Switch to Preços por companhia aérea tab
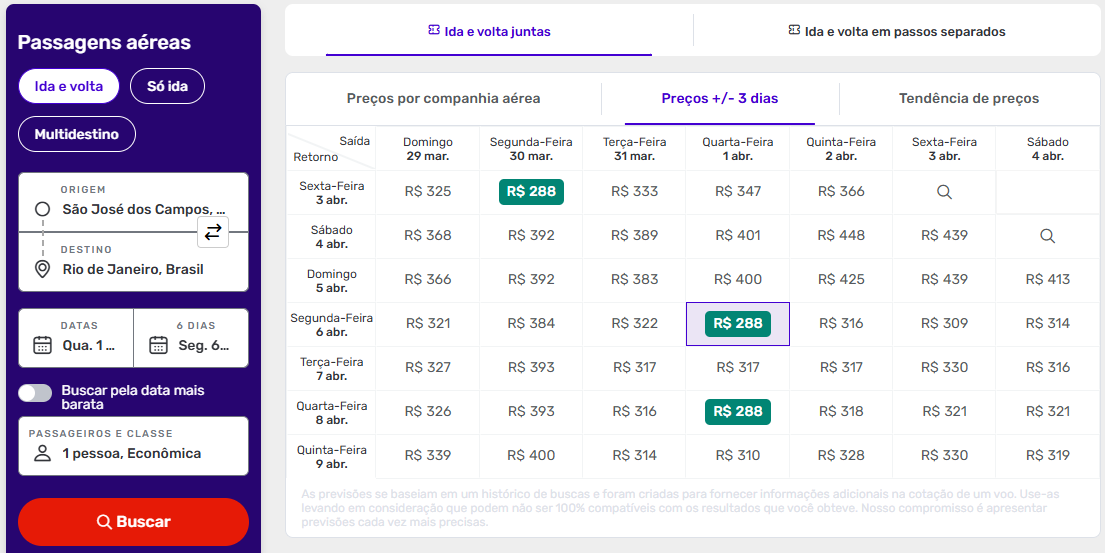The width and height of the screenshot is (1105, 553). point(443,98)
